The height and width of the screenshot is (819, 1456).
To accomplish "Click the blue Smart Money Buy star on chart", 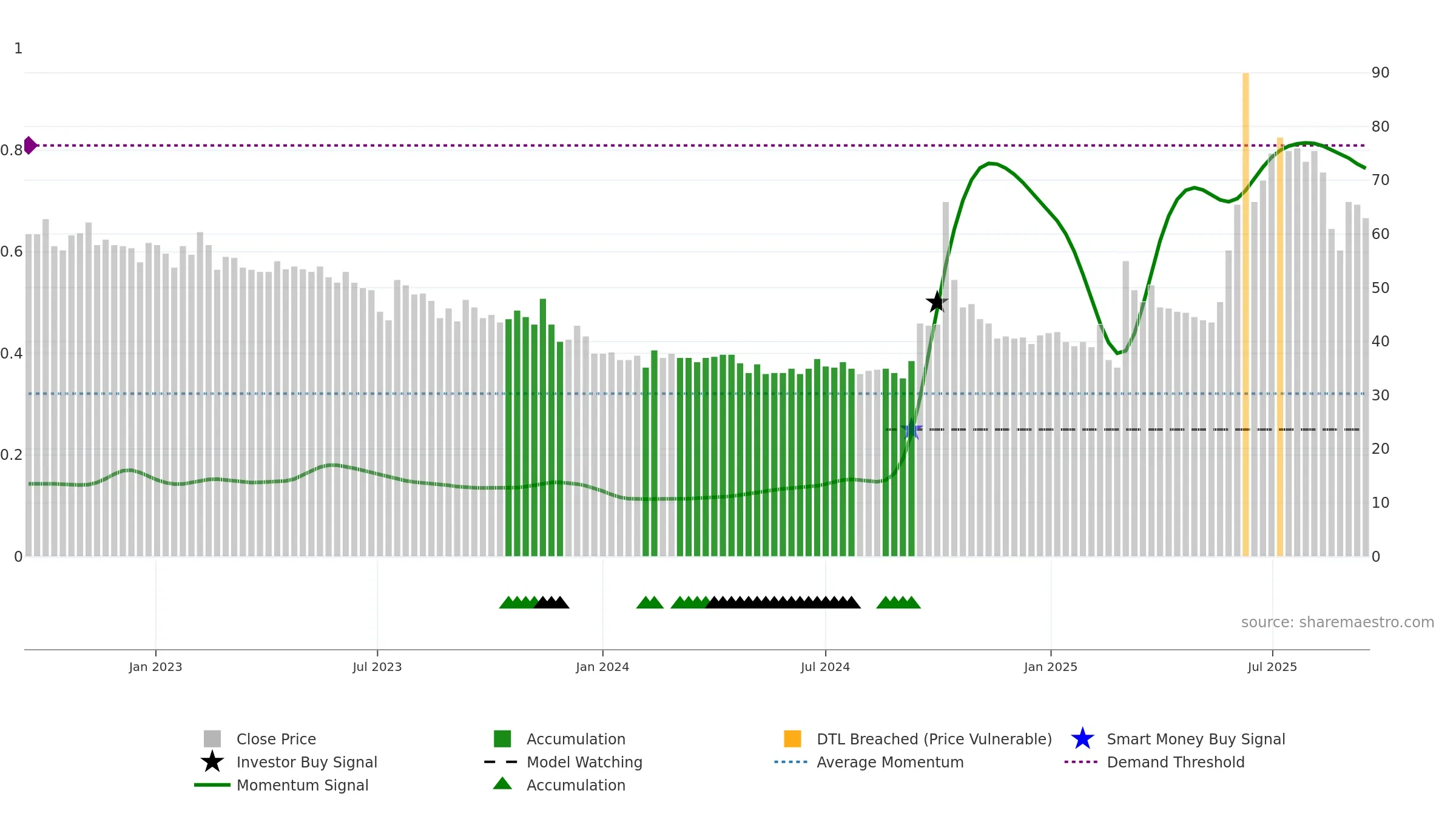I will click(x=911, y=430).
